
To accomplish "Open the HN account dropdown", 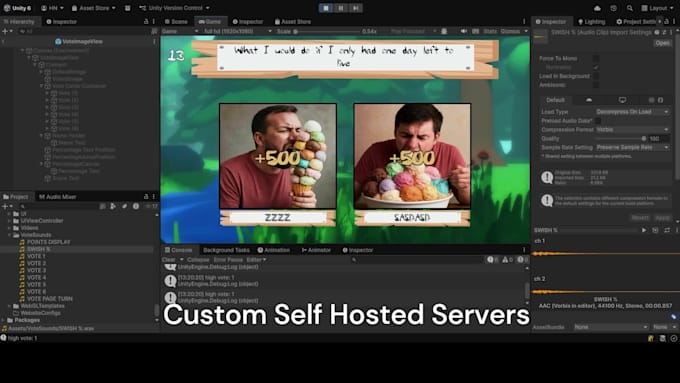I will point(52,8).
